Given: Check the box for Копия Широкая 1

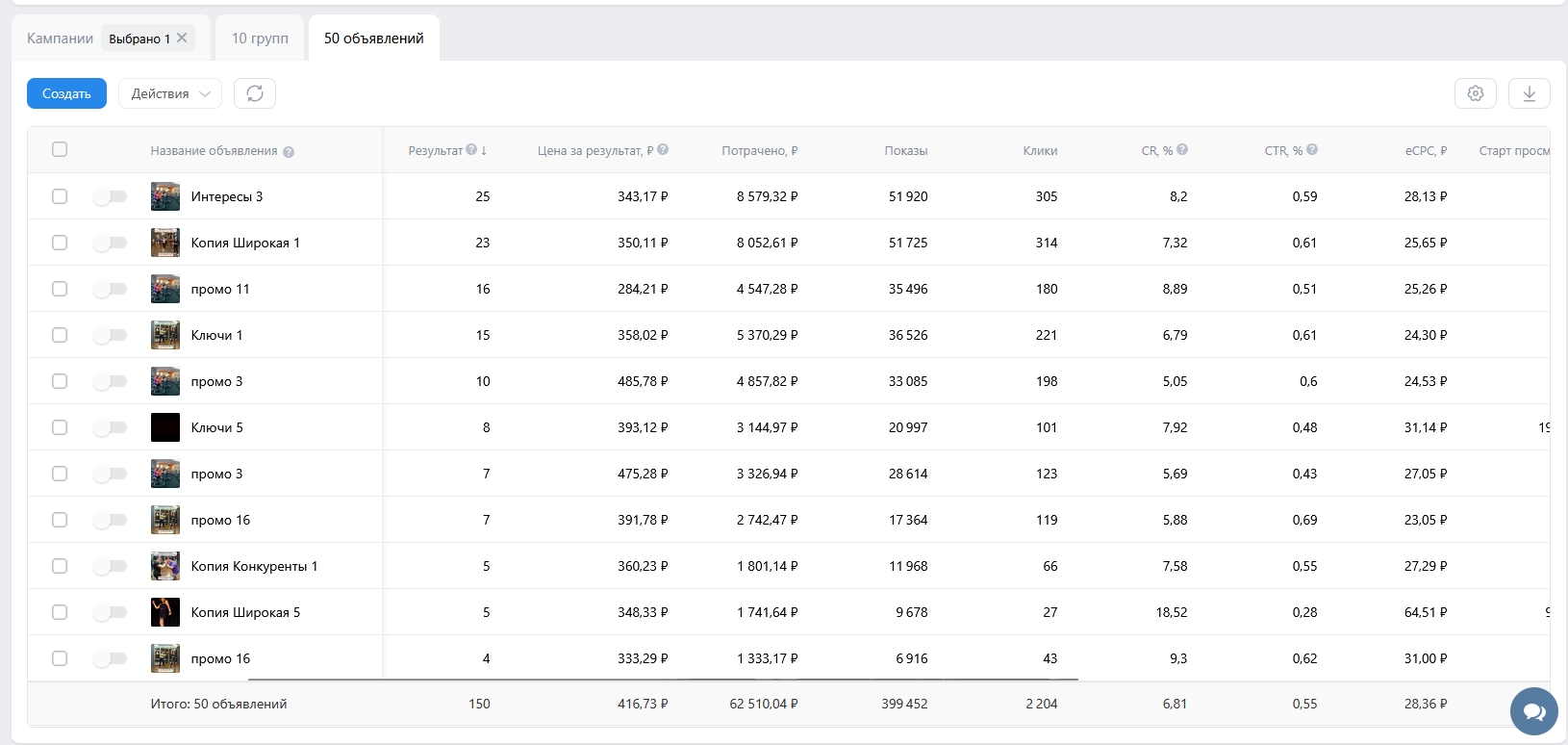Looking at the screenshot, I should tap(60, 243).
